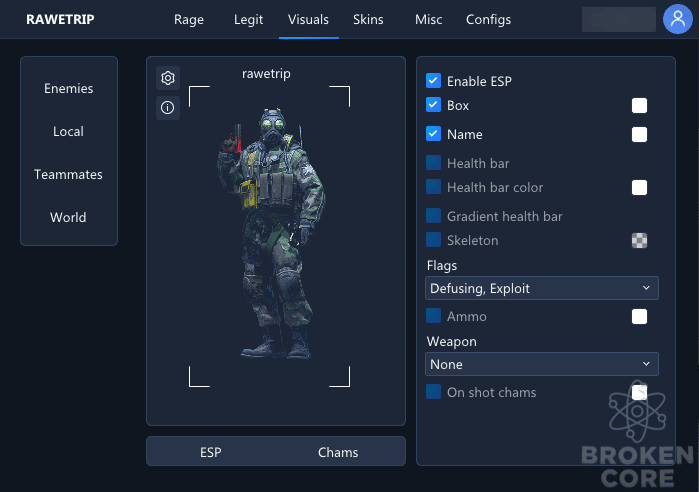Switch to the Misc tab

pos(428,20)
